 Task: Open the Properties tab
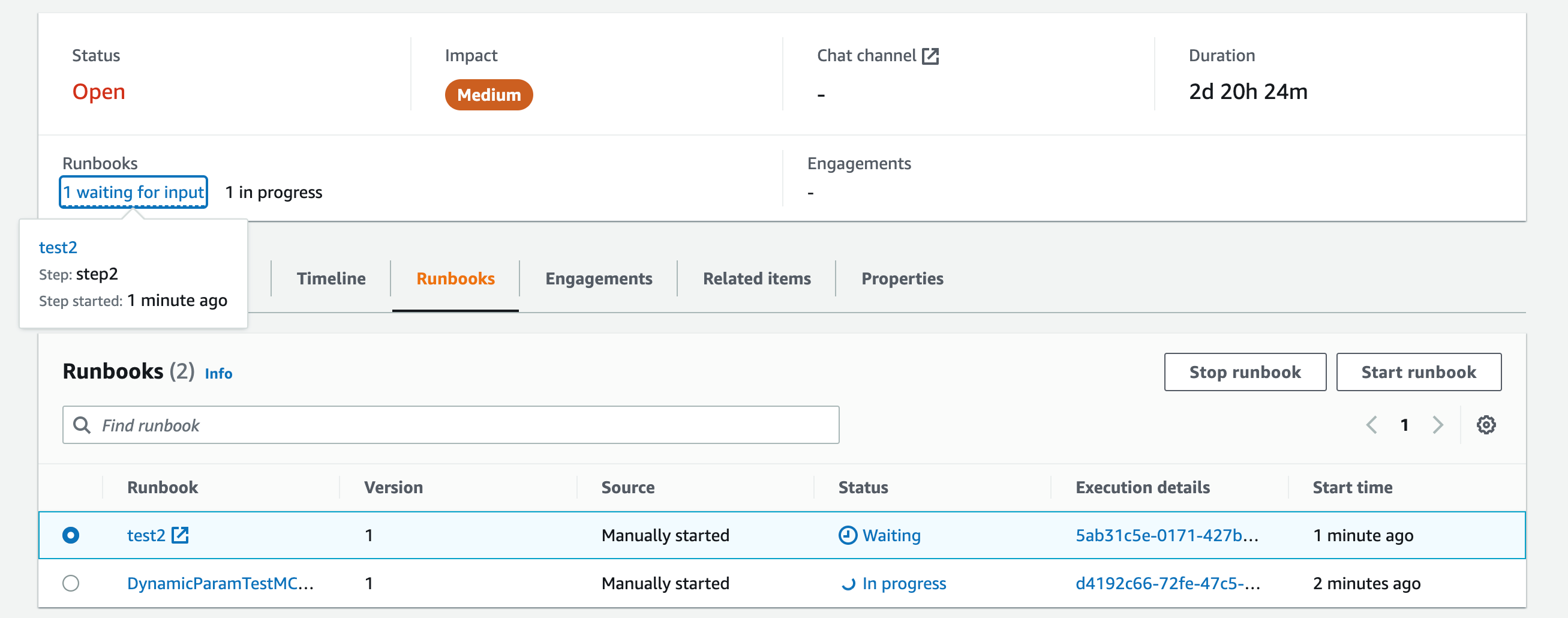point(902,278)
